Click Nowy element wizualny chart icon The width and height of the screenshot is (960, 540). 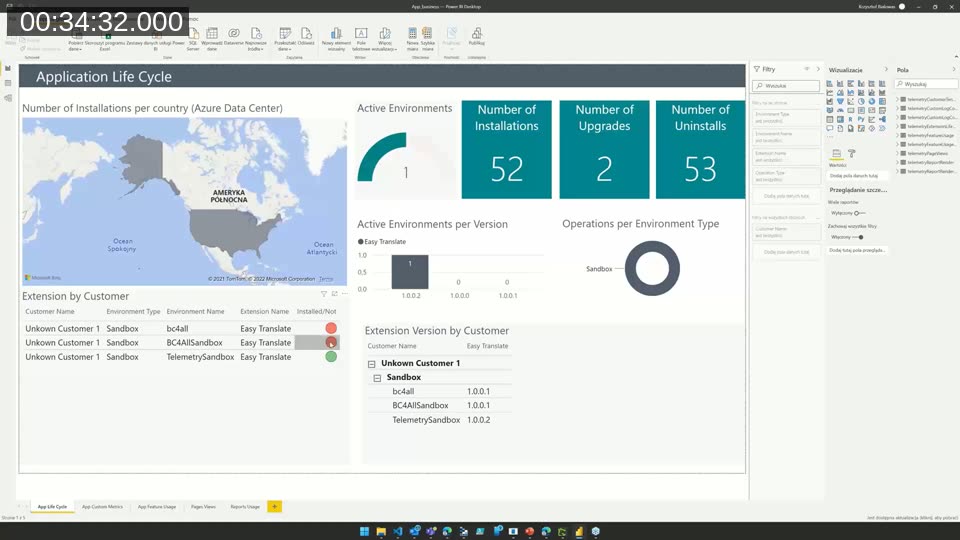[336, 34]
